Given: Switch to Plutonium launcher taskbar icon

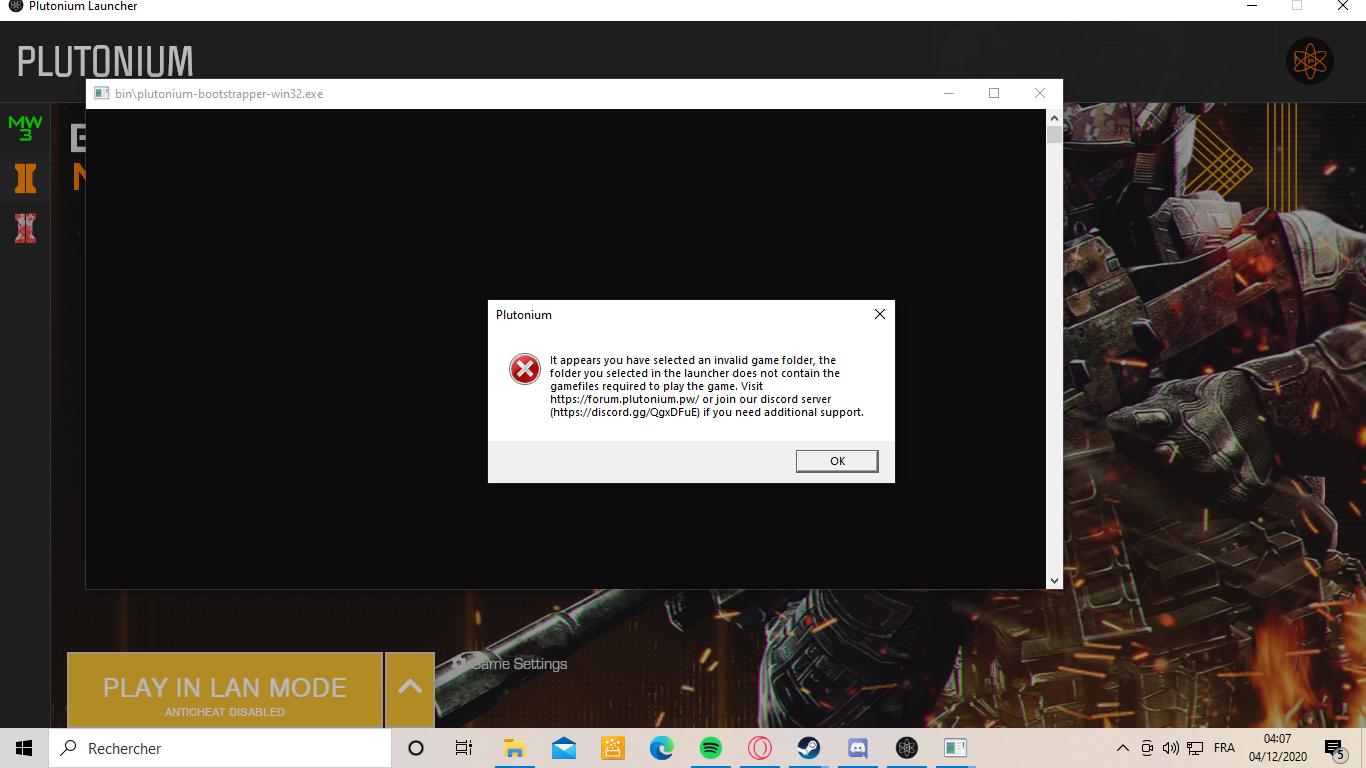Looking at the screenshot, I should coord(906,748).
